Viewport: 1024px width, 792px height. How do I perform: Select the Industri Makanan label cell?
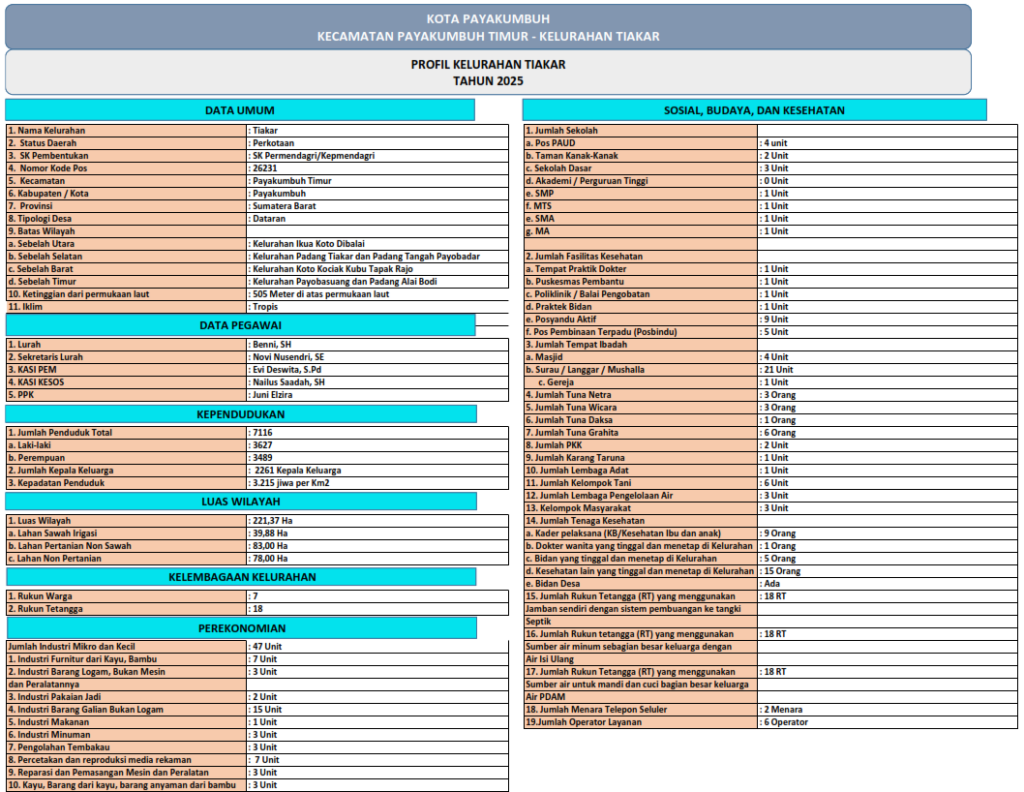(126, 722)
